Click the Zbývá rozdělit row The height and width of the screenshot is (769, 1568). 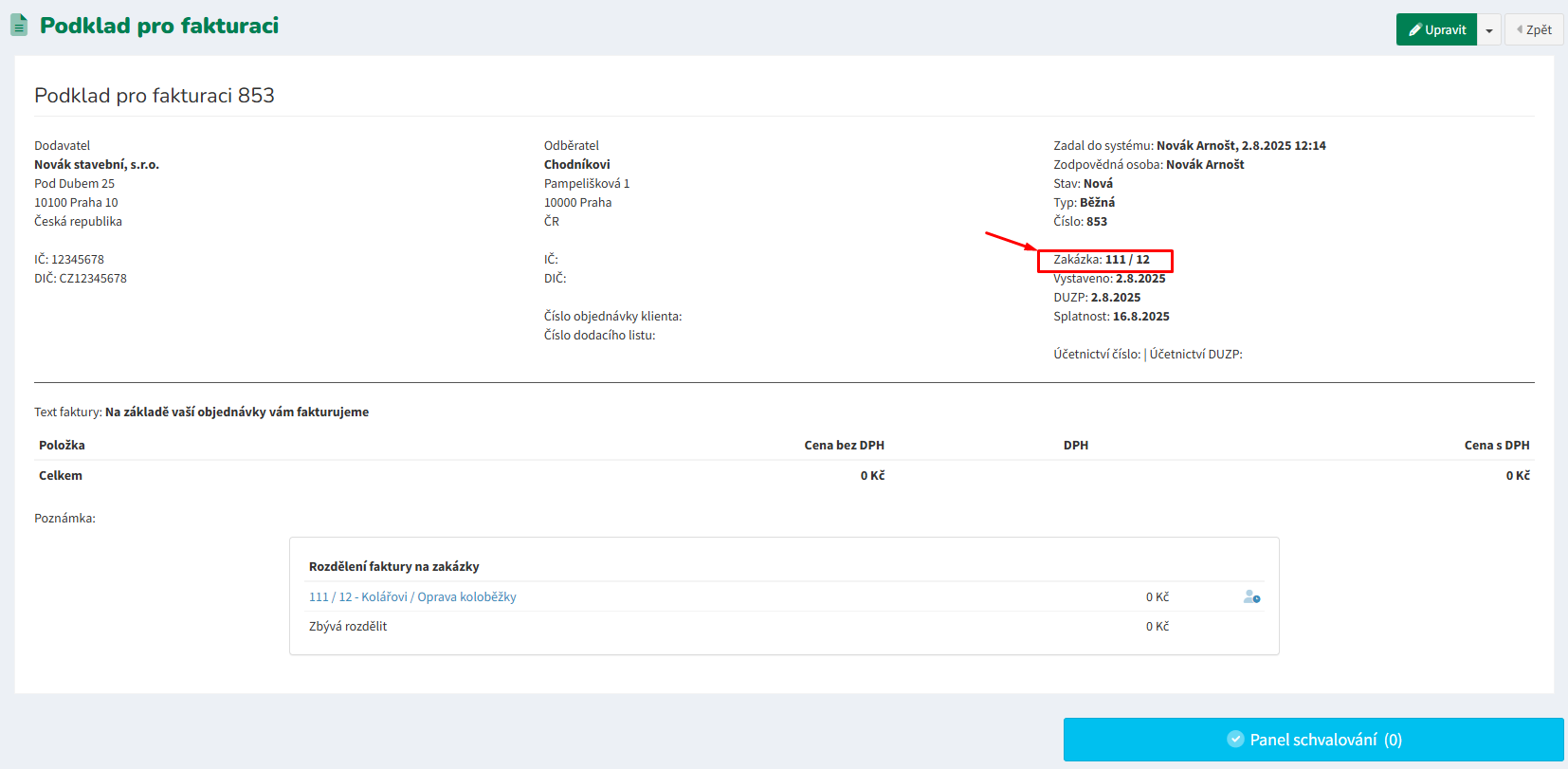point(348,627)
